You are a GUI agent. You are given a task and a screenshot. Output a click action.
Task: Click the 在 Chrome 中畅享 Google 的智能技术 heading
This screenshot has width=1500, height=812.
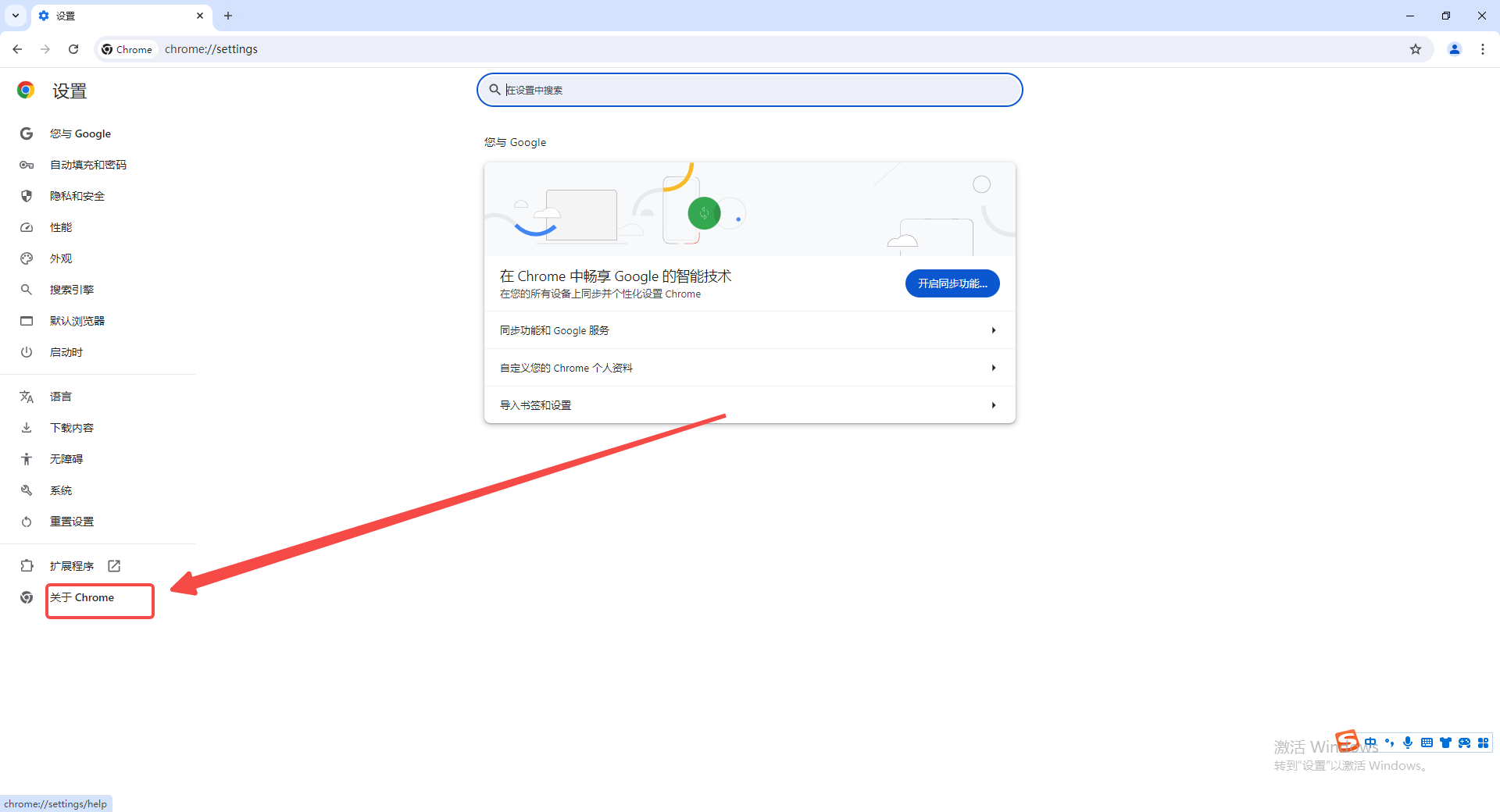tap(616, 276)
